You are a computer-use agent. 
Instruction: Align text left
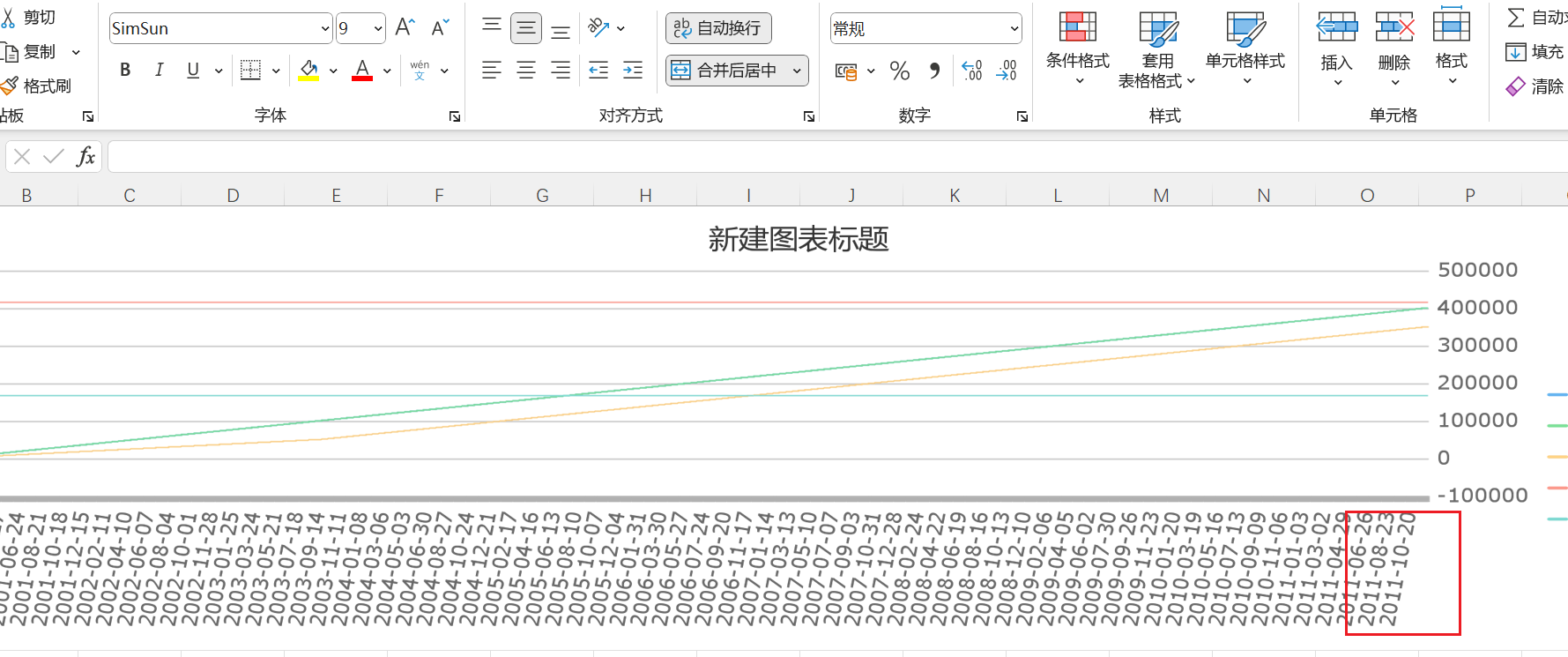(x=492, y=70)
